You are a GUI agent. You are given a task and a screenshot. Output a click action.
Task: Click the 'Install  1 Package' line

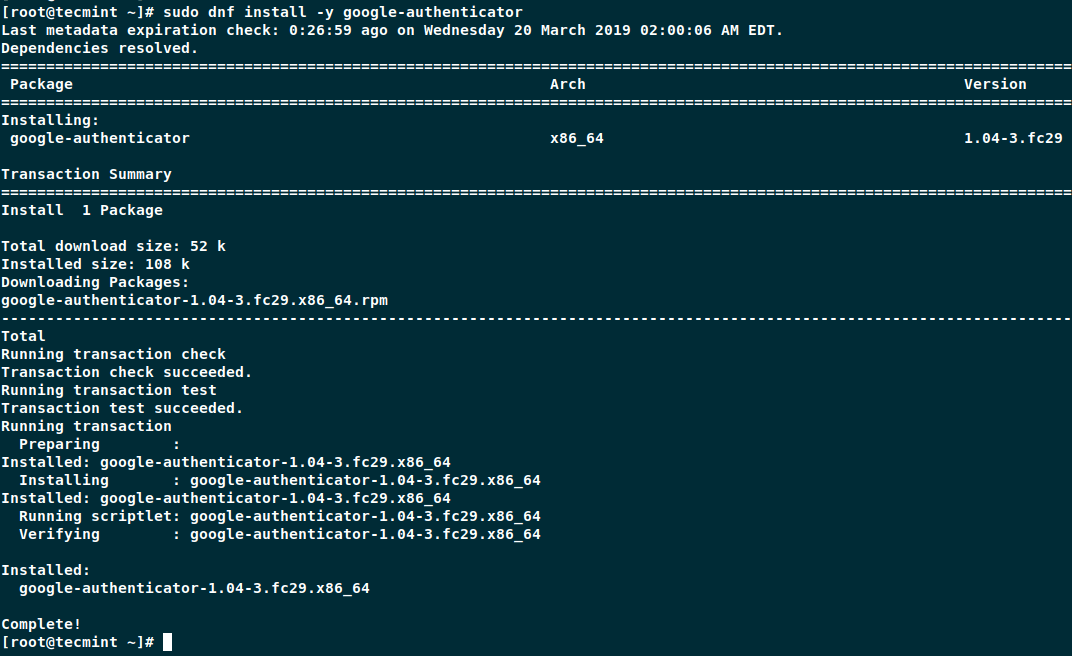point(81,210)
